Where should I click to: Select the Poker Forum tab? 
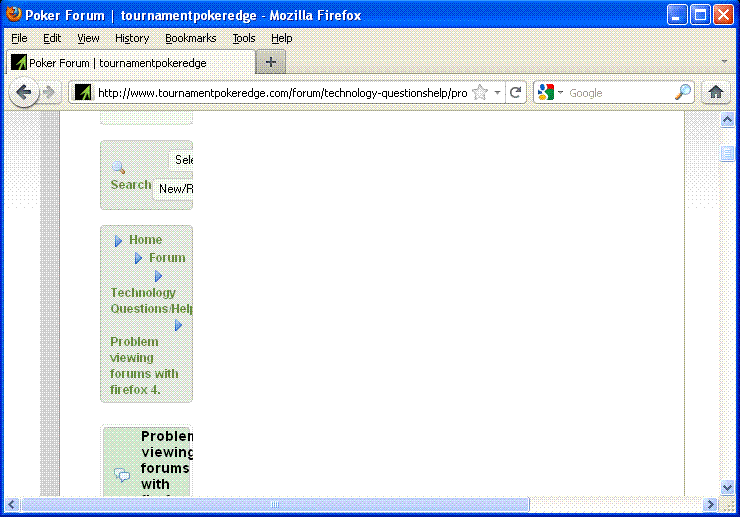(131, 62)
